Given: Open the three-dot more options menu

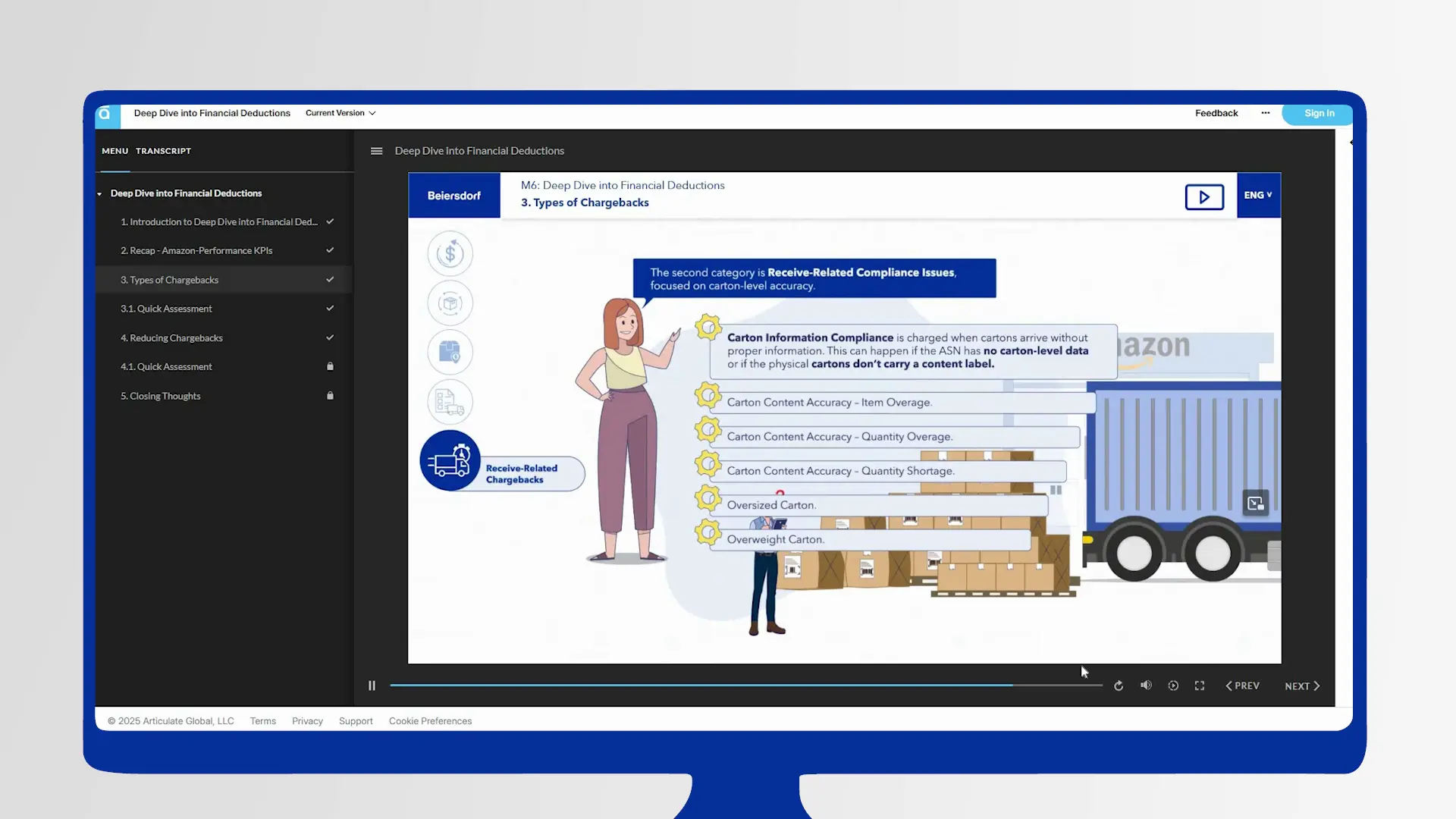Looking at the screenshot, I should (x=1265, y=113).
